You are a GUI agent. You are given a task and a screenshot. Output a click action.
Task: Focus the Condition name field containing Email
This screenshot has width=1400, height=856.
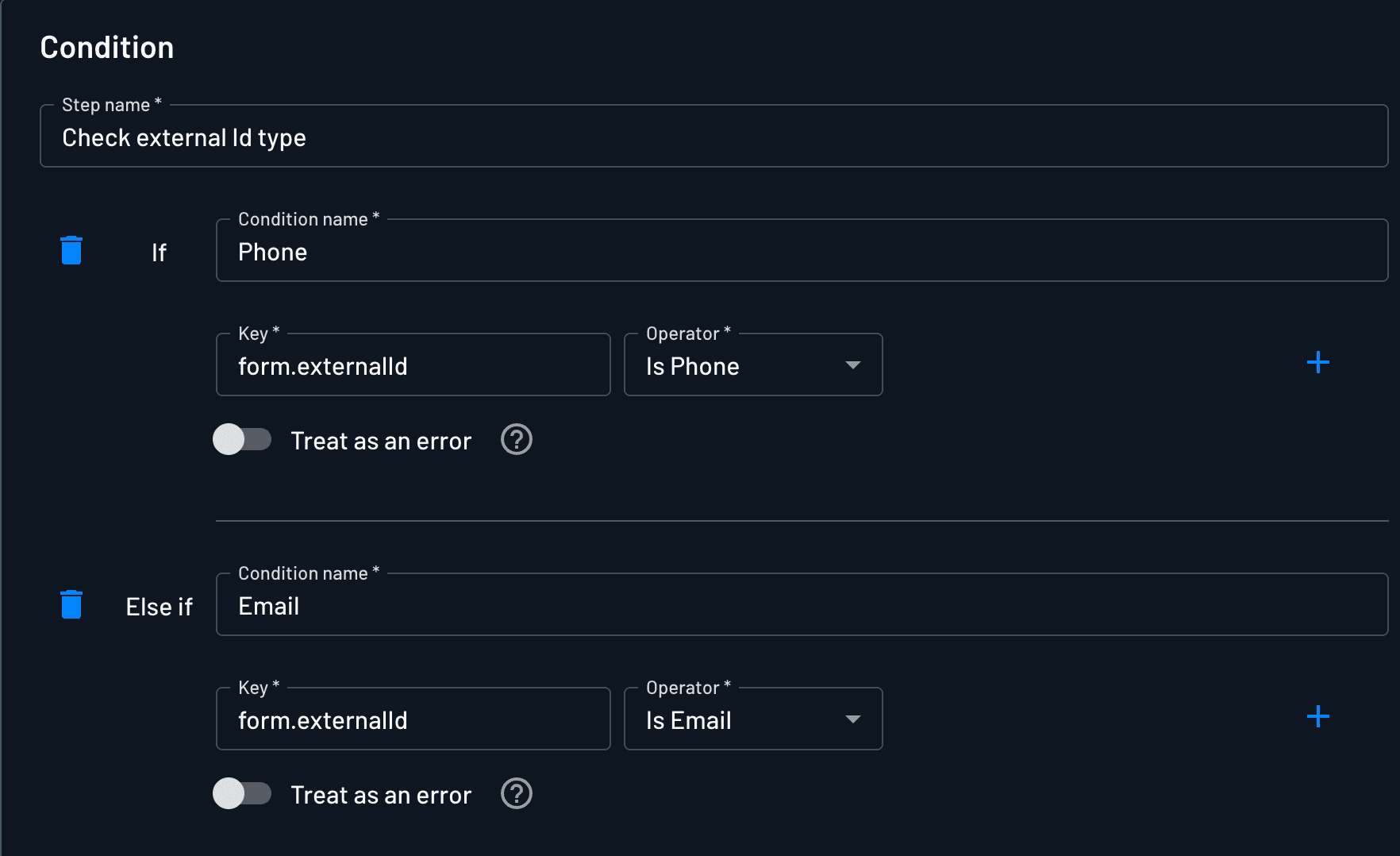coord(802,606)
